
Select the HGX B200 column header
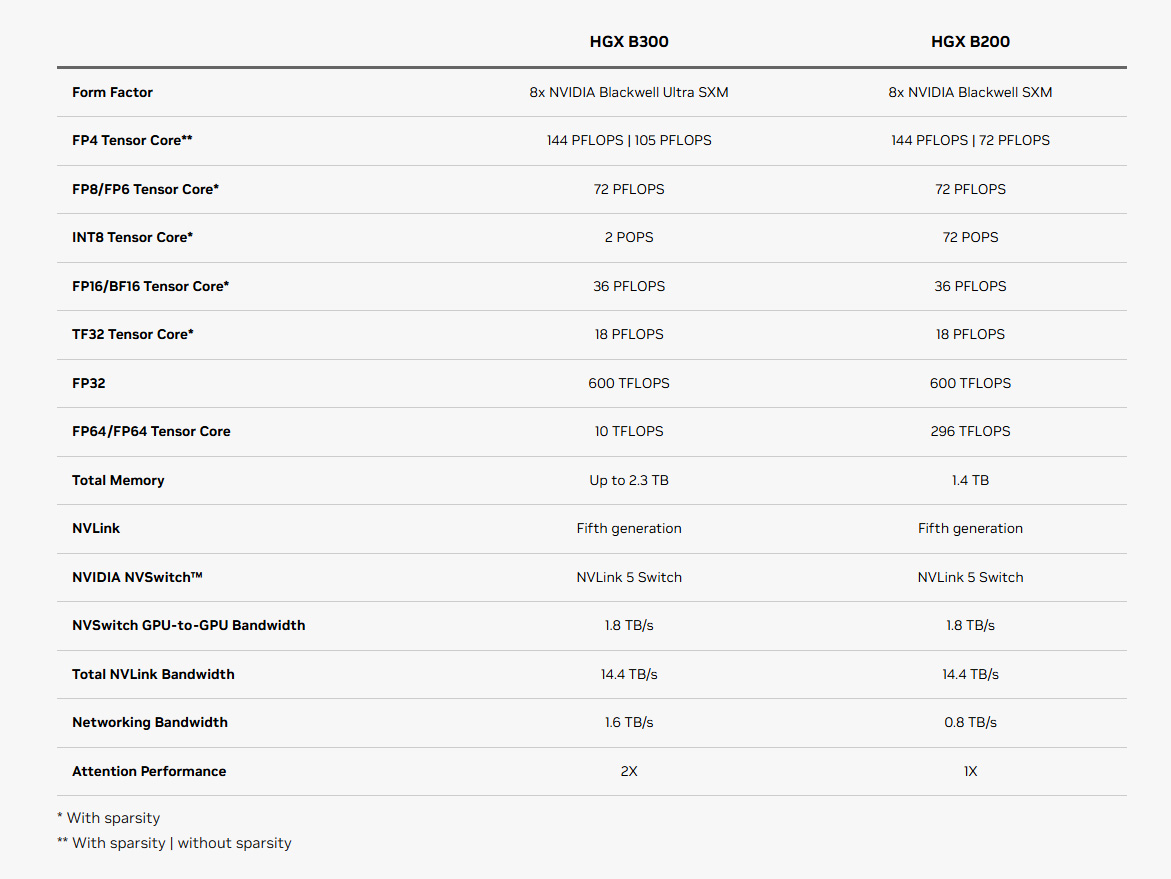[x=970, y=42]
